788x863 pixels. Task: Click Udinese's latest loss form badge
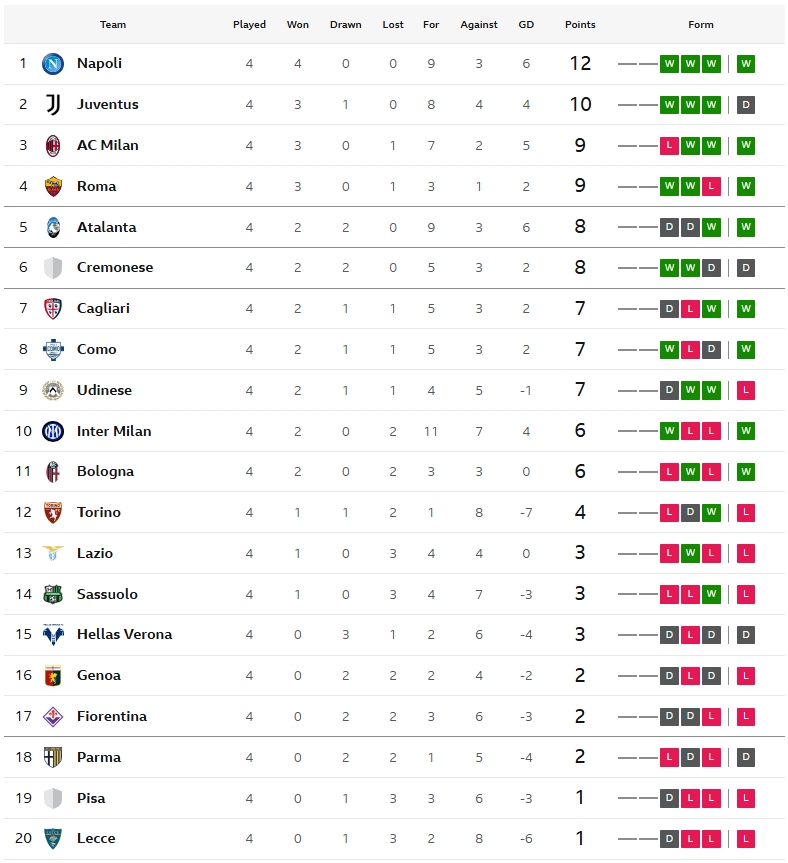click(x=746, y=390)
